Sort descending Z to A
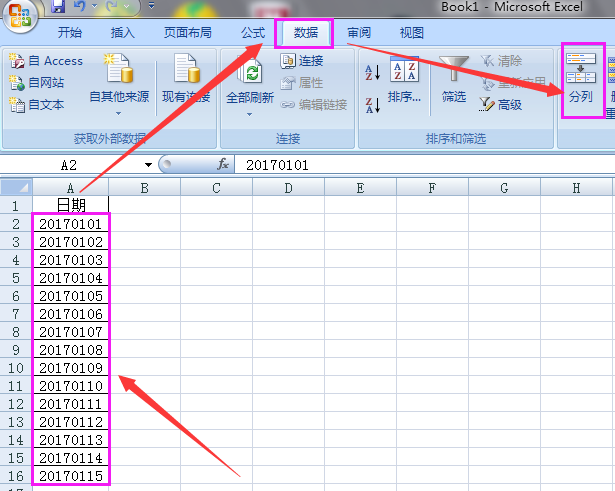The height and width of the screenshot is (491, 615). (x=373, y=105)
